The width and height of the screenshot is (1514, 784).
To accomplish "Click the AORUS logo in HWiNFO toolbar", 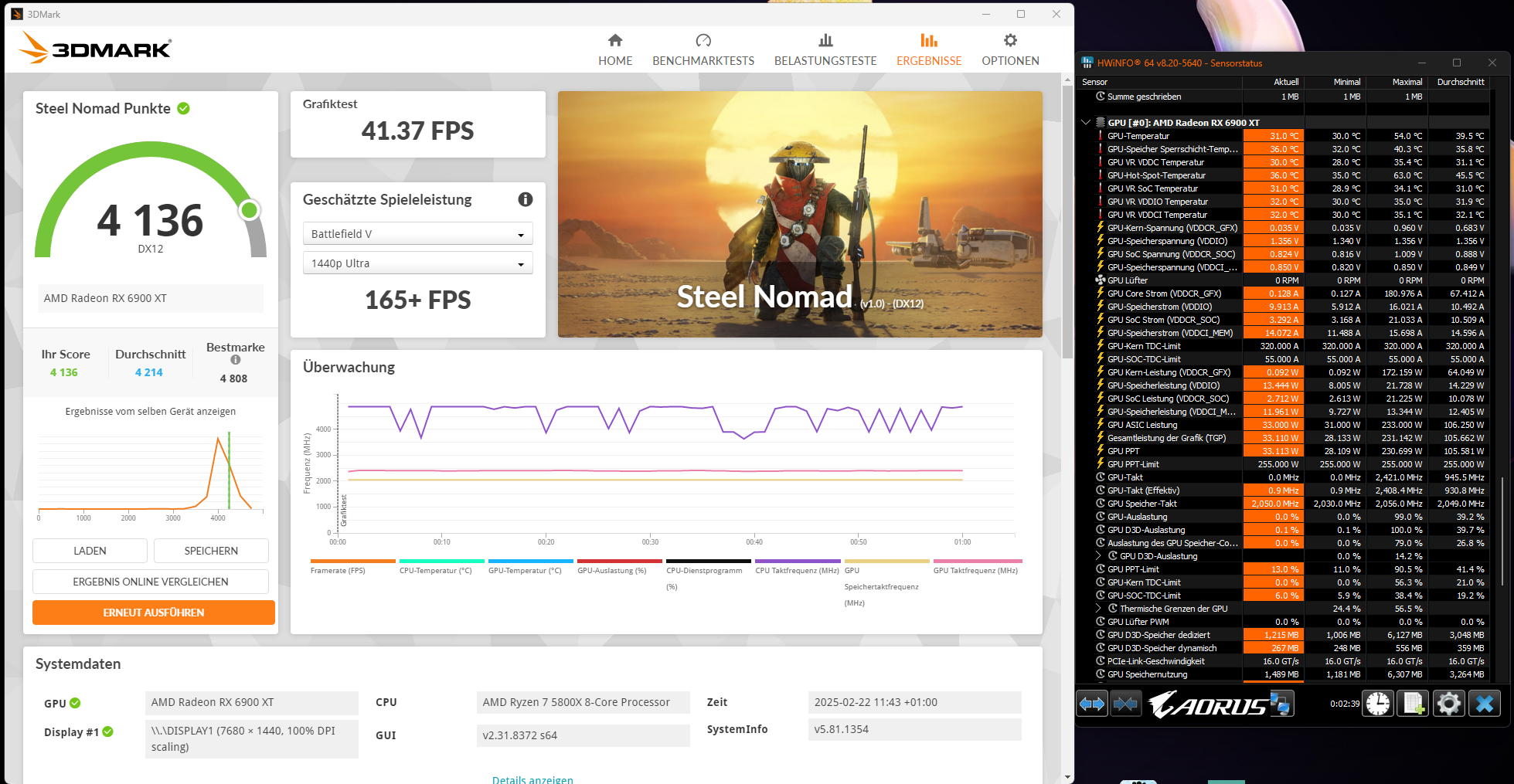I will tap(1207, 704).
